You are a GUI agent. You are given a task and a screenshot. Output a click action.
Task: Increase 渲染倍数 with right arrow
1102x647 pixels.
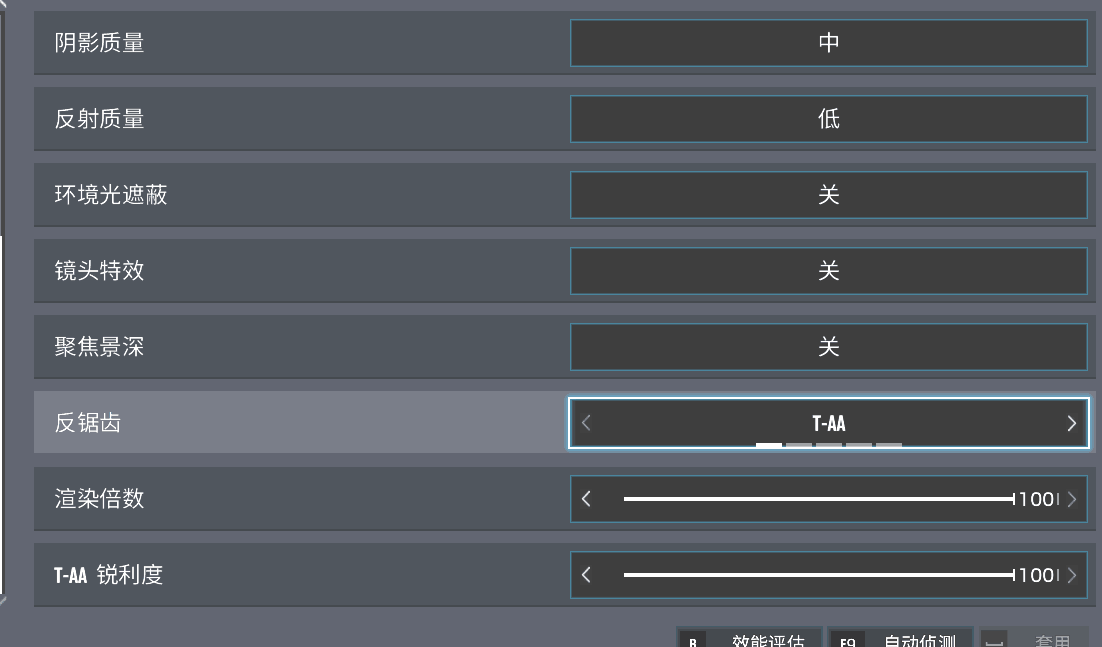click(x=1072, y=498)
